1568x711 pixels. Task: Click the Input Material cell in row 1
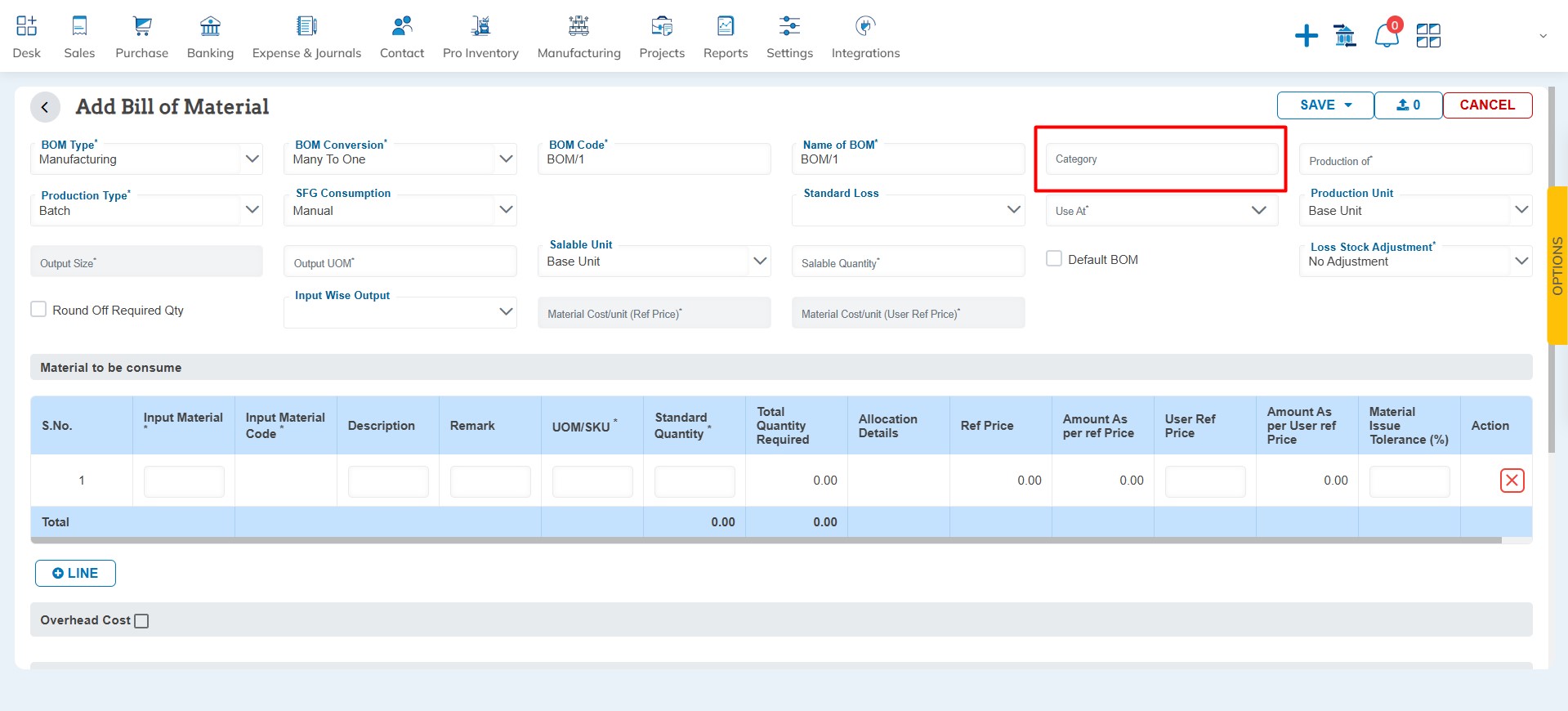click(184, 481)
